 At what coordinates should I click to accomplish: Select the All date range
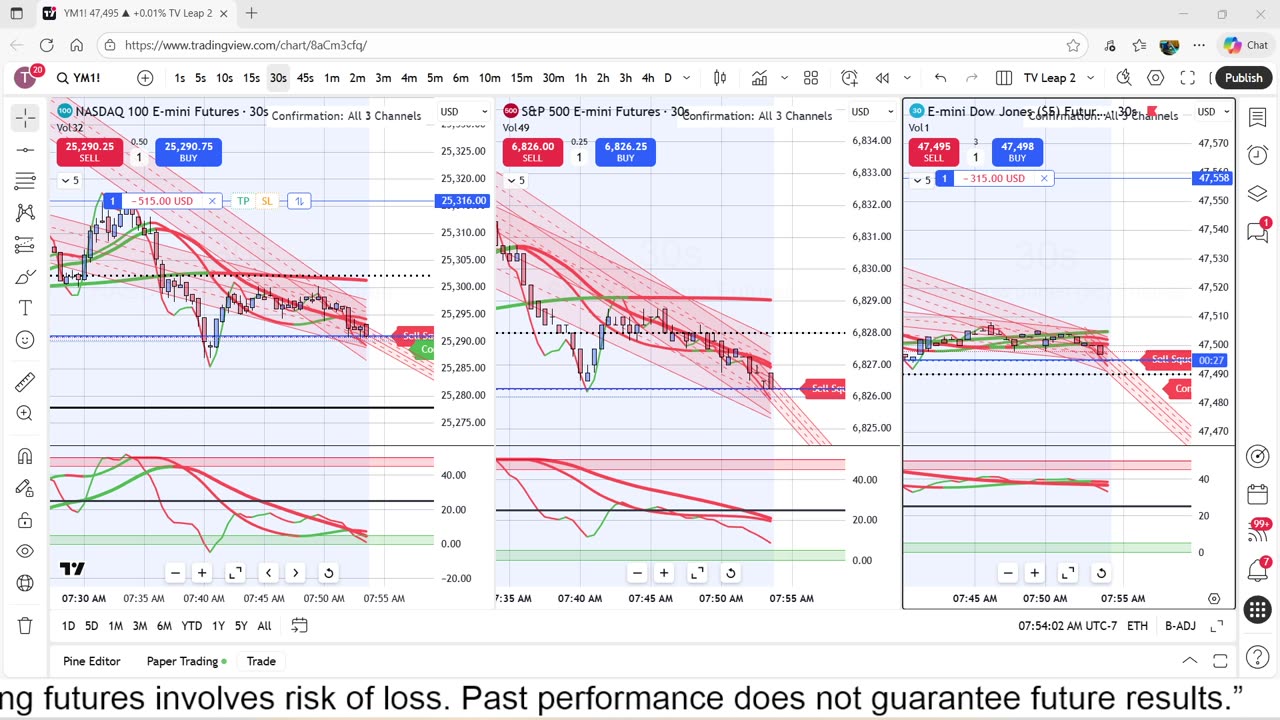pyautogui.click(x=264, y=626)
